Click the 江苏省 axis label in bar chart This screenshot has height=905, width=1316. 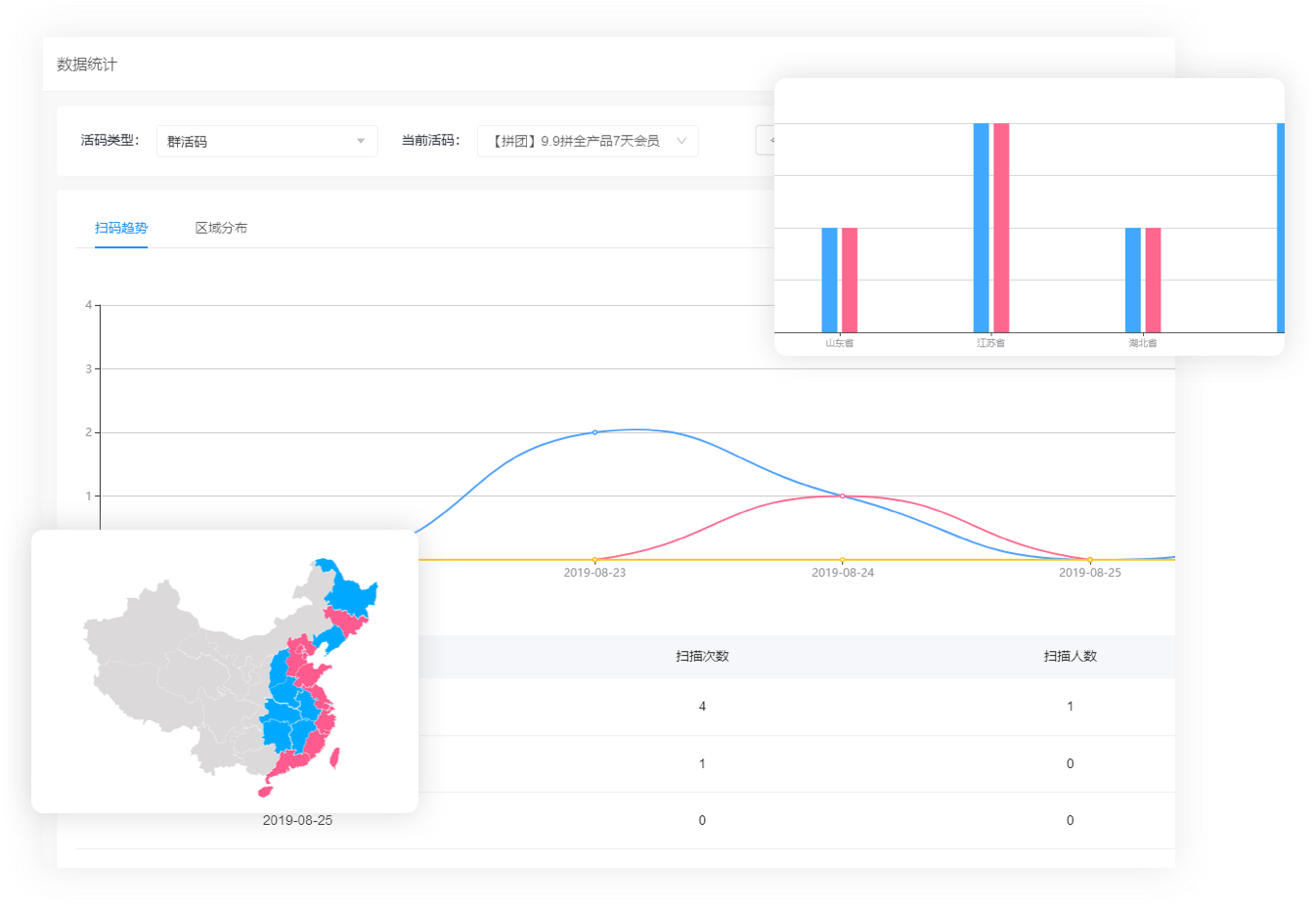pyautogui.click(x=990, y=343)
